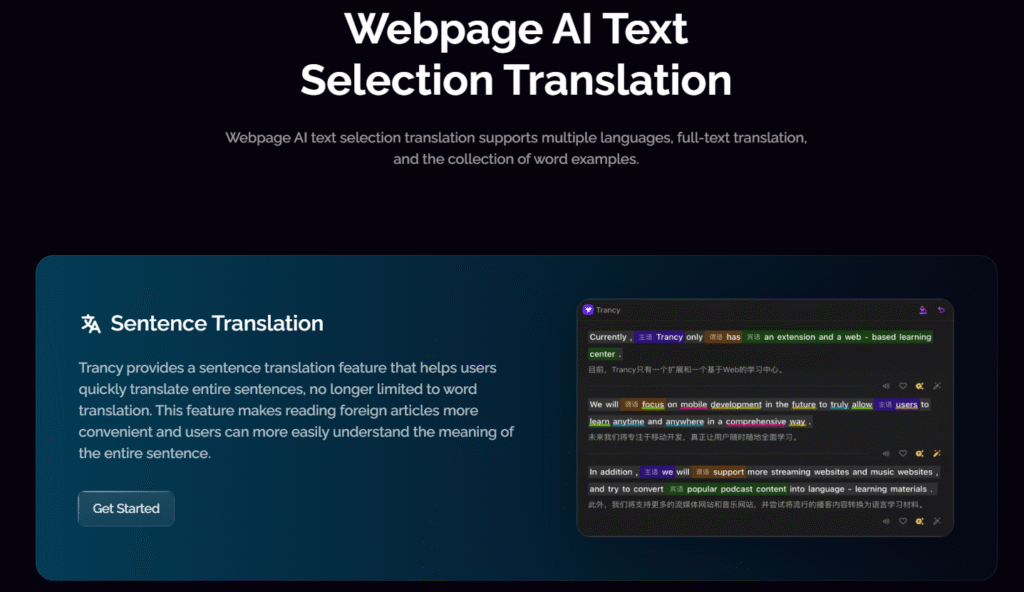Play audio for the 'We will focus' sentence
This screenshot has height=592, width=1024.
886,453
